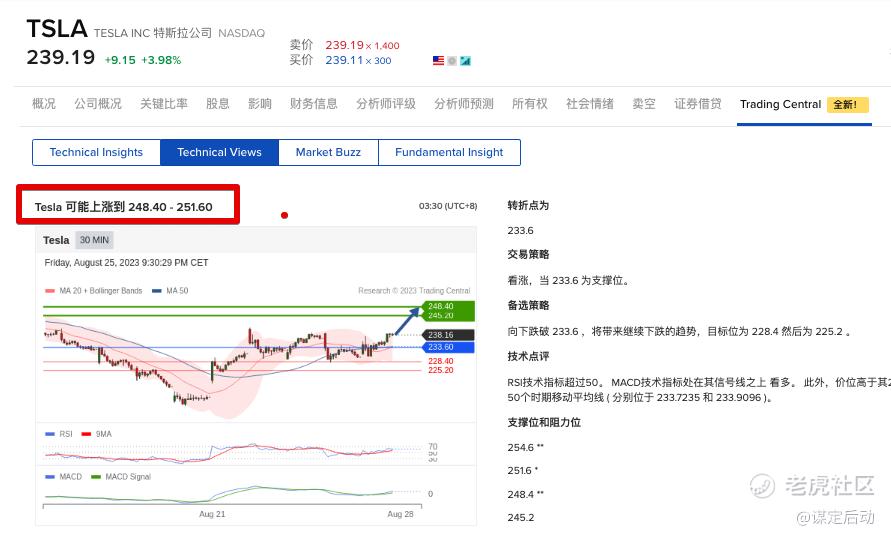Switch to the 卖空 tab
The image size is (891, 537).
click(644, 104)
